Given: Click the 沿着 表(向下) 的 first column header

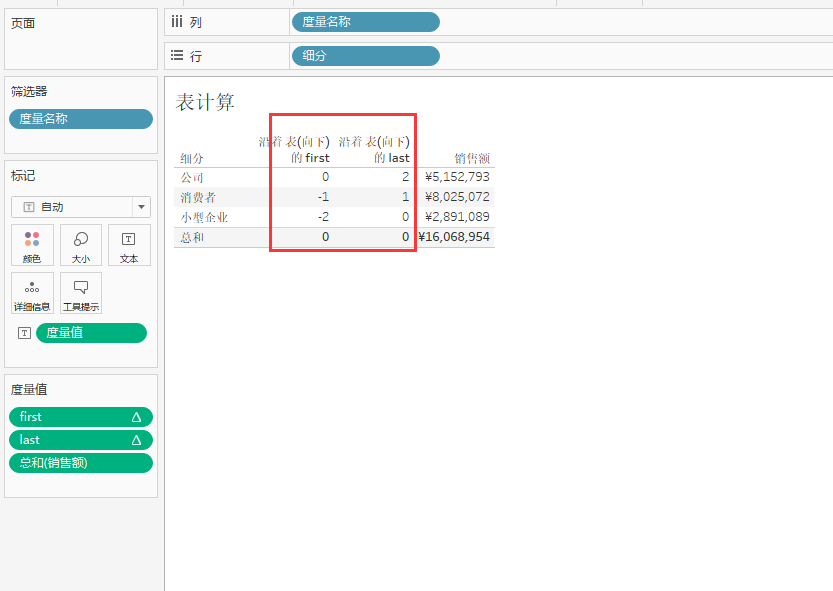Looking at the screenshot, I should (x=294, y=150).
